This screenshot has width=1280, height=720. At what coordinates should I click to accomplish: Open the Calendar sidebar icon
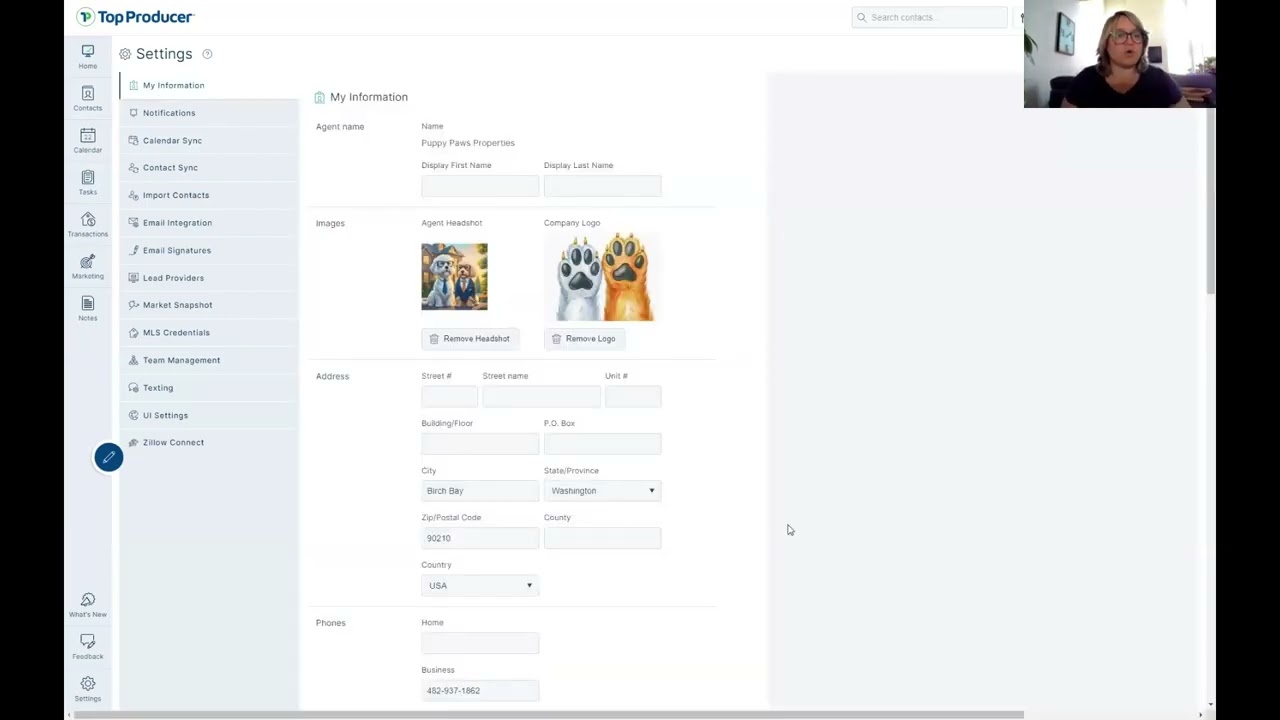88,141
